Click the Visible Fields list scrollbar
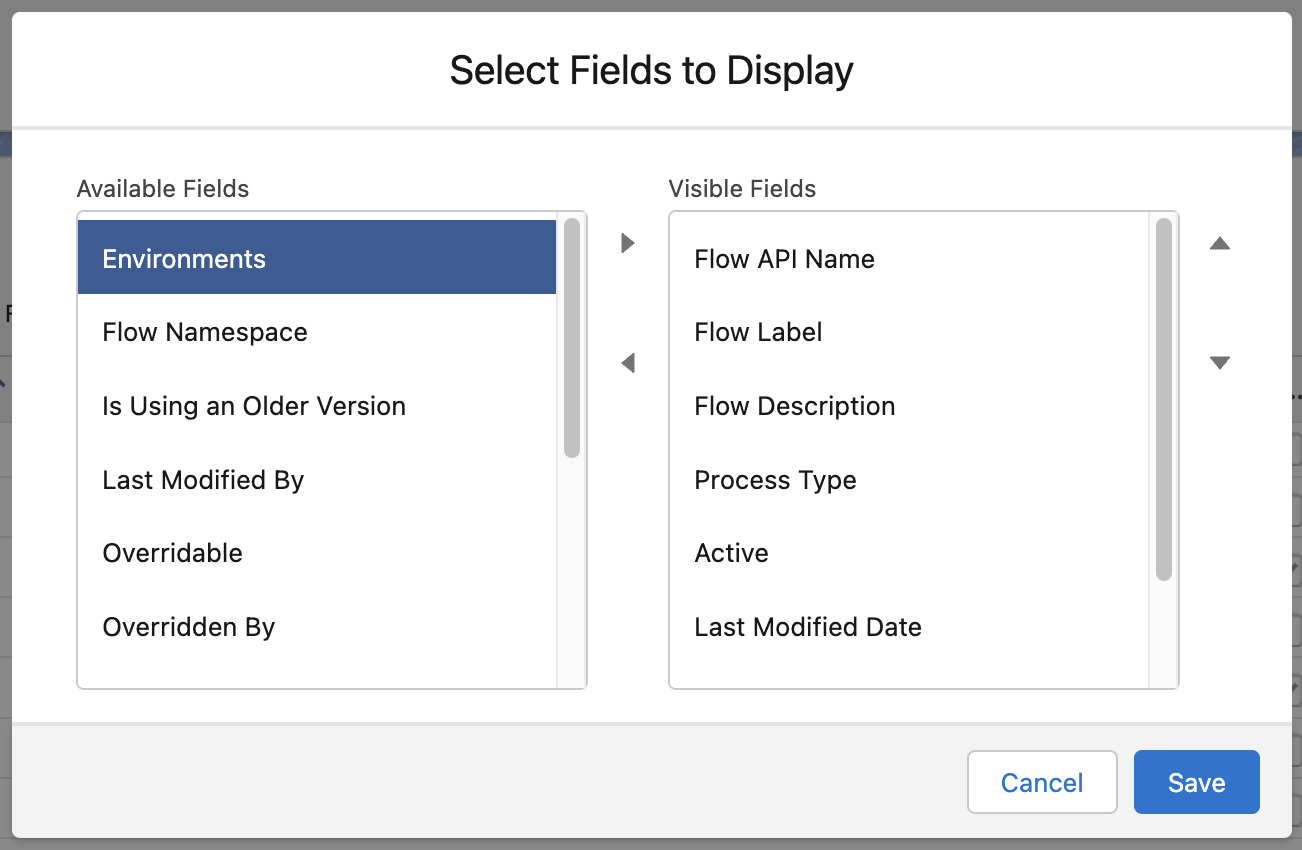Screen dimensions: 1302x850 tap(1164, 399)
